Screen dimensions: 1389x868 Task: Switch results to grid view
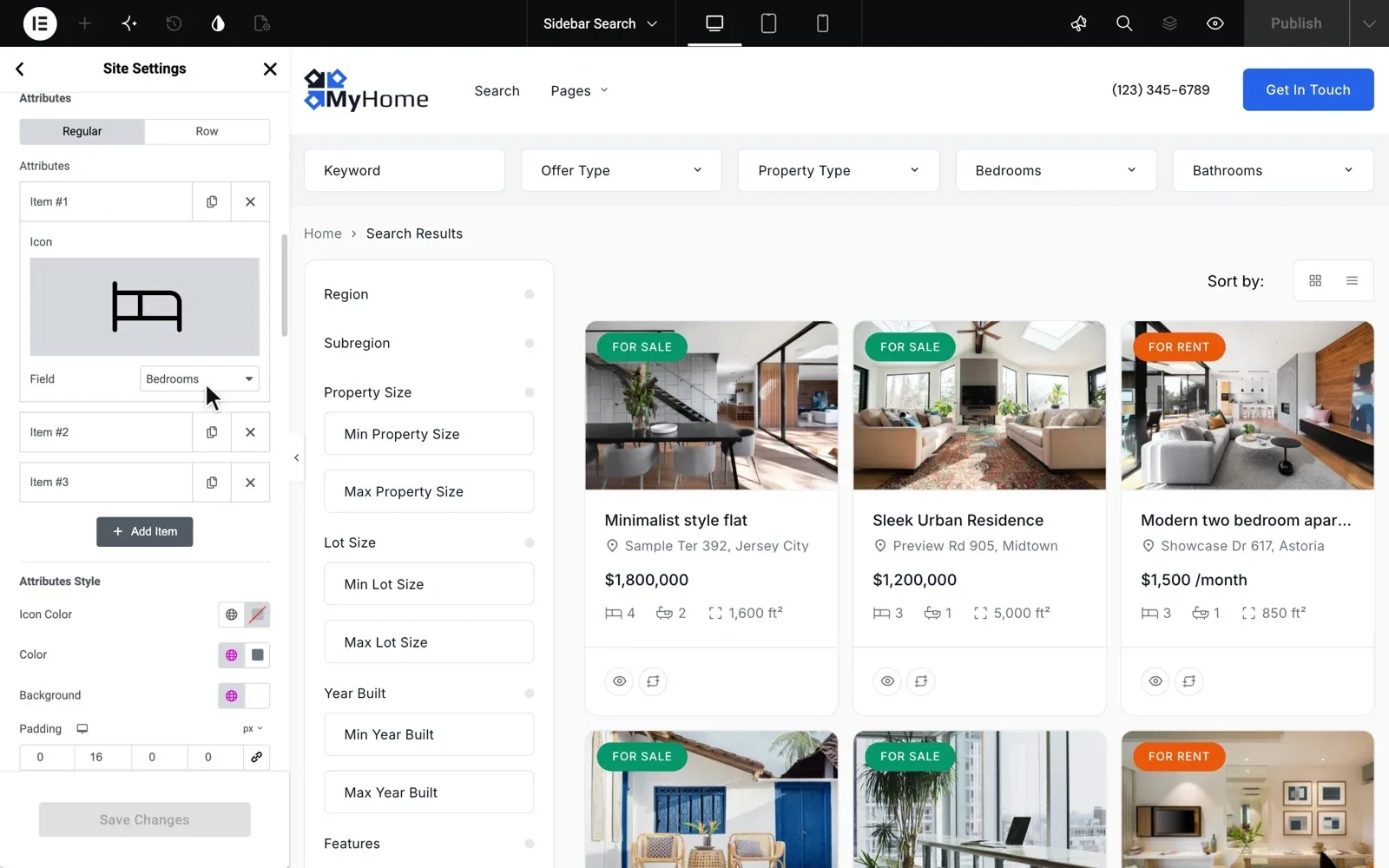[1315, 280]
